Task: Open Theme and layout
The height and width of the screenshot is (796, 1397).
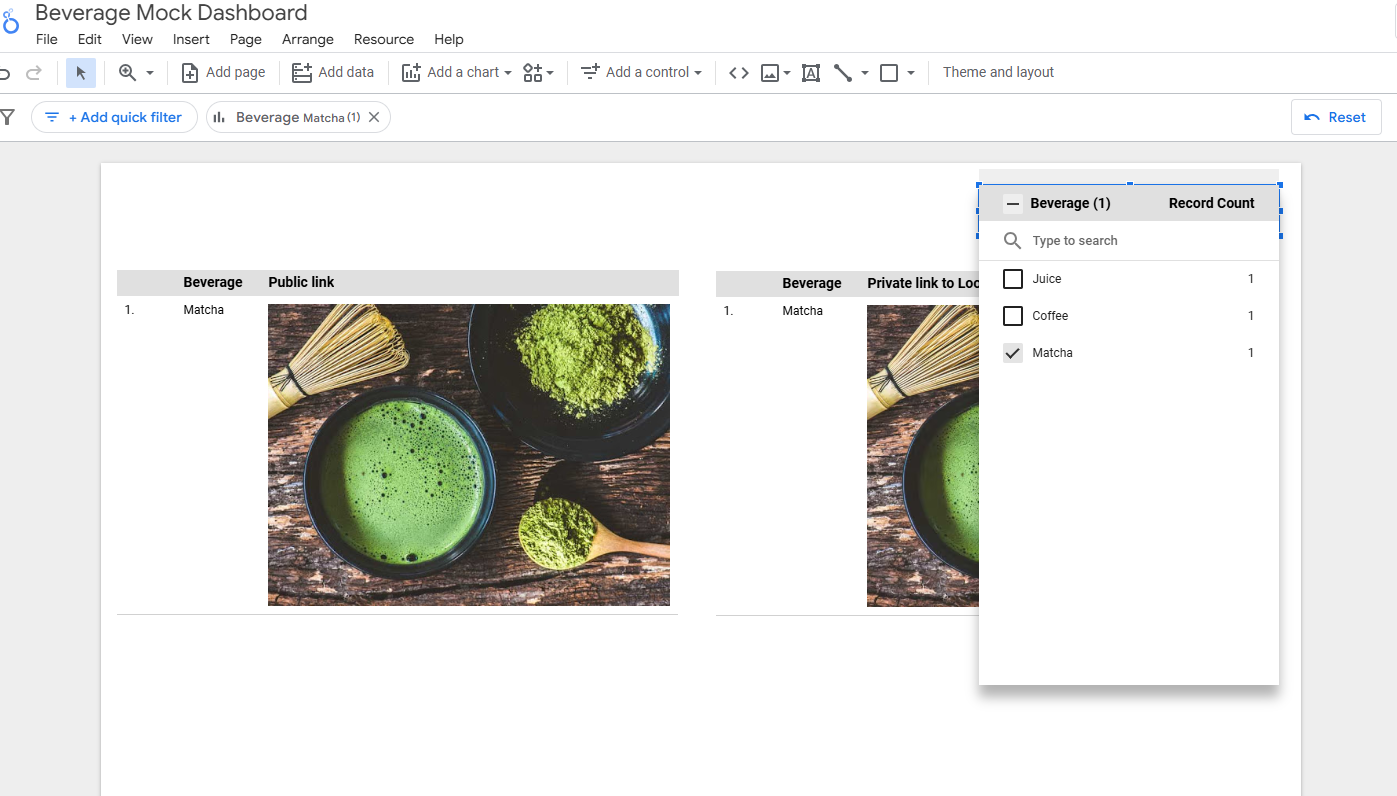Action: [997, 72]
